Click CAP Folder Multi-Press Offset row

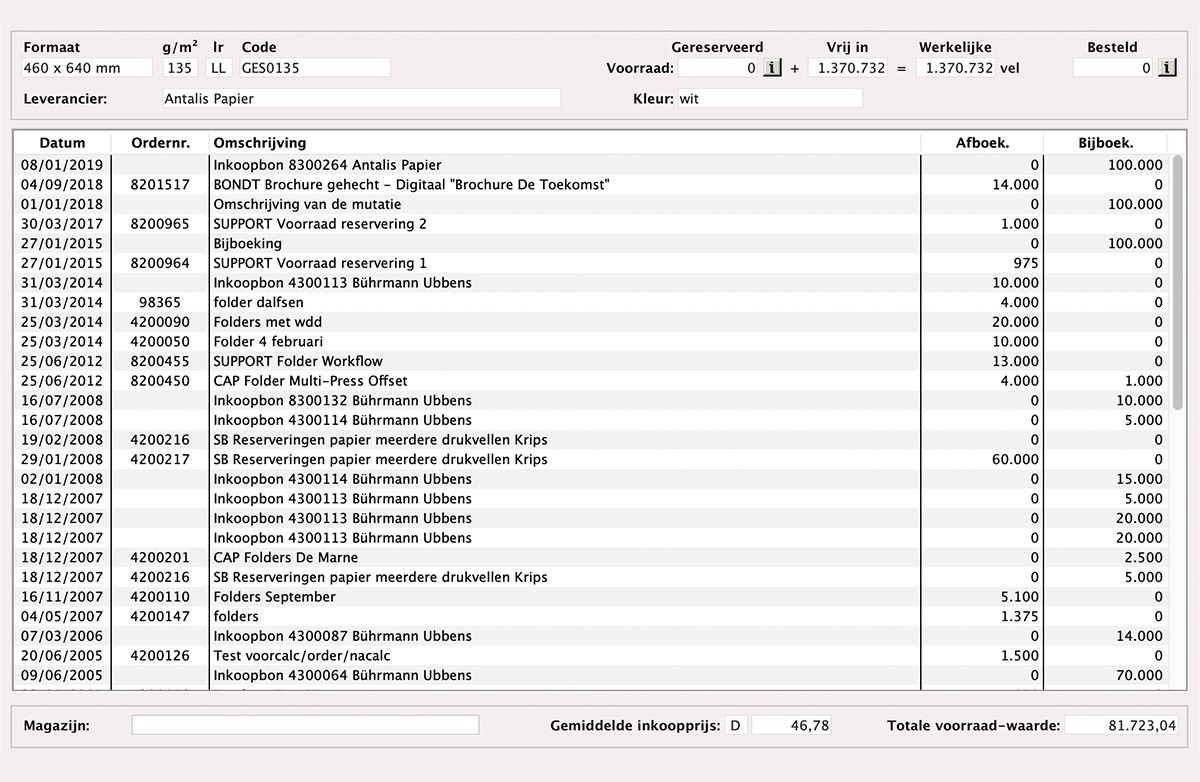591,381
